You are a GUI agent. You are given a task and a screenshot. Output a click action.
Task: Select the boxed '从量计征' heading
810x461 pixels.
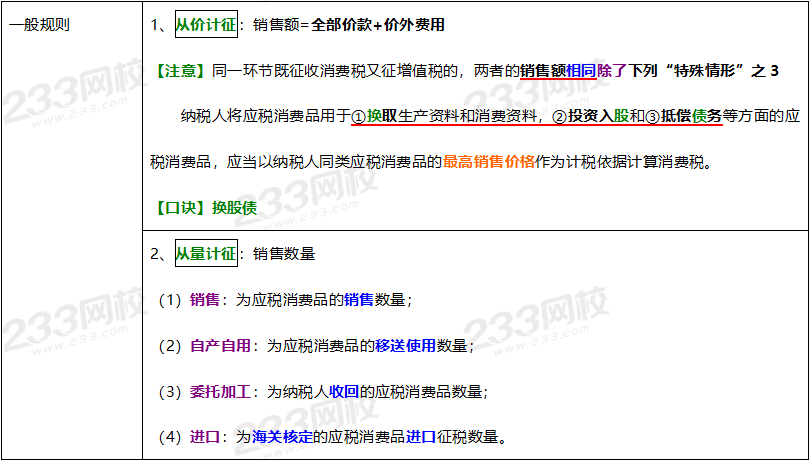point(206,253)
